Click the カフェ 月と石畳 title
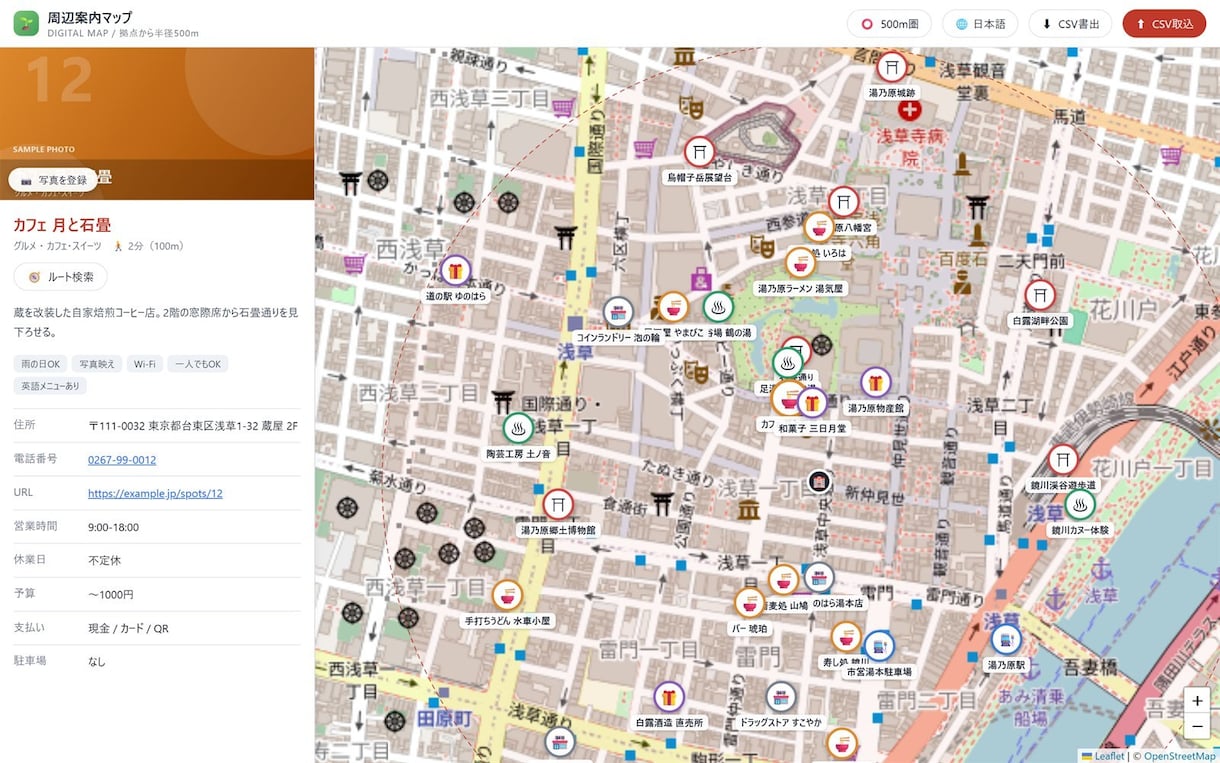 pos(62,225)
